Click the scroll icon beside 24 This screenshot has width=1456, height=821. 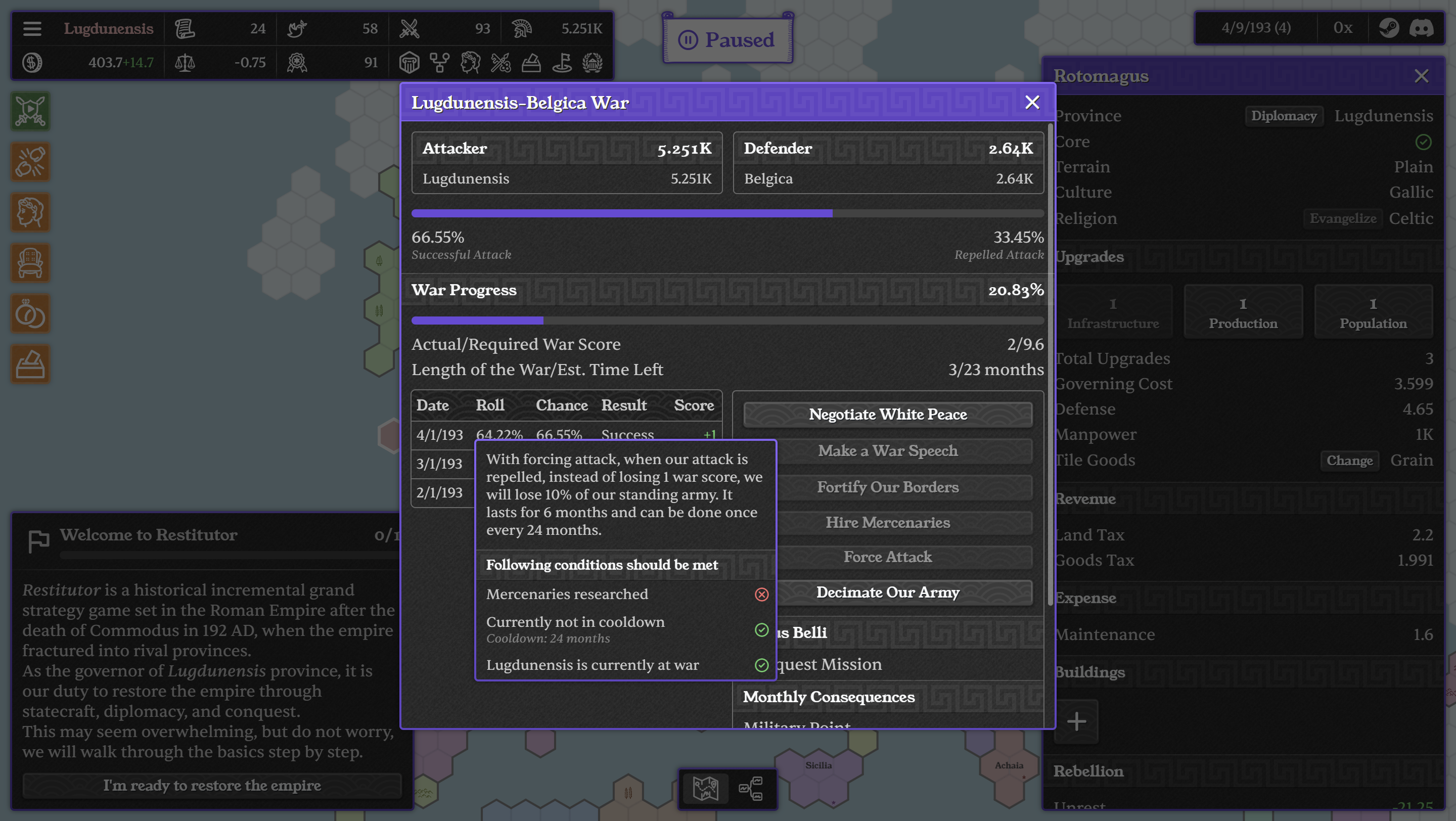coord(184,28)
